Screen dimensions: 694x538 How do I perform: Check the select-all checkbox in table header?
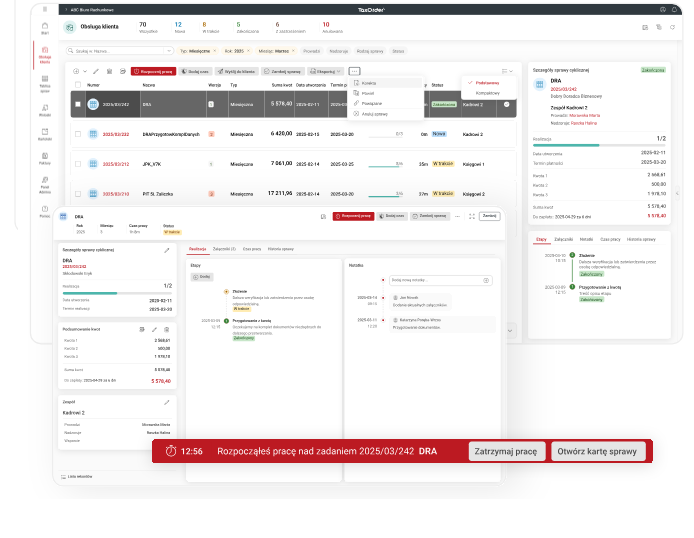78,86
